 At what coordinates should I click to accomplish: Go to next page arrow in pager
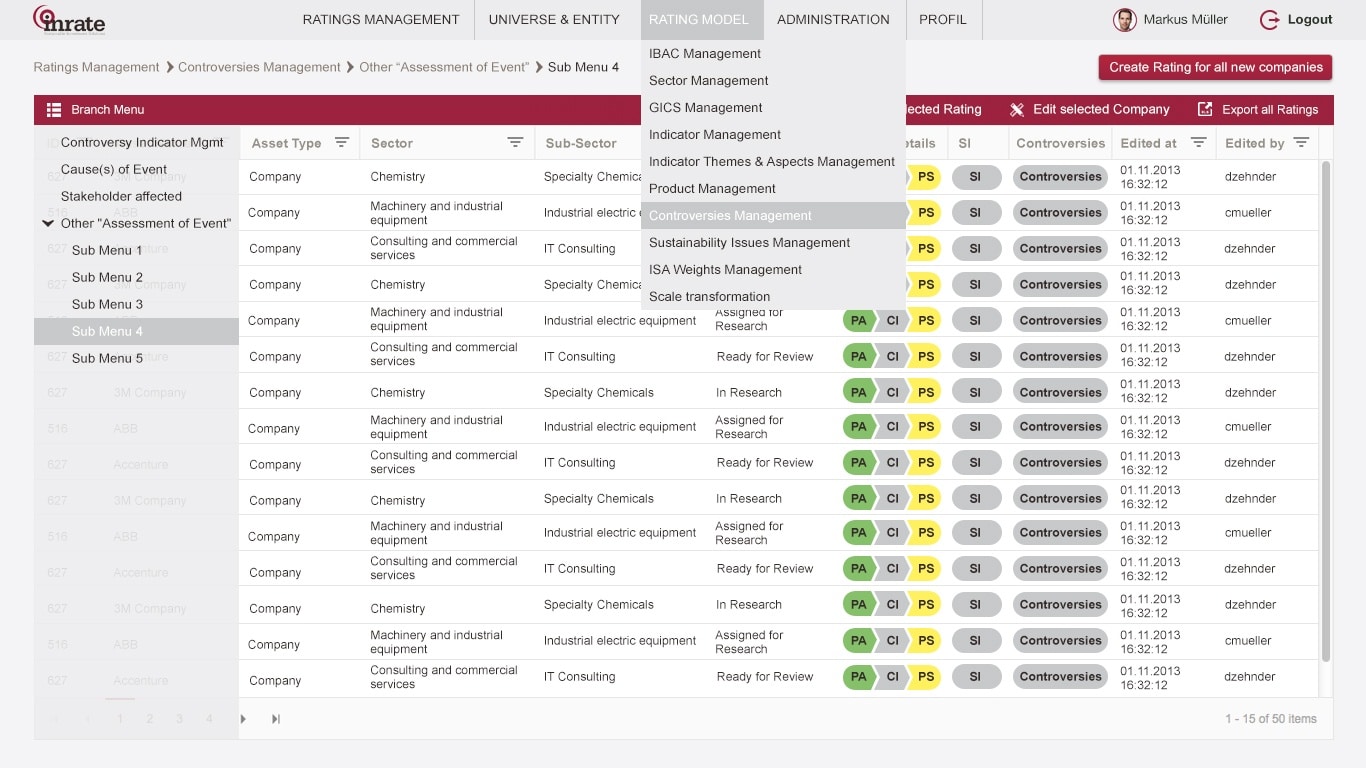243,719
